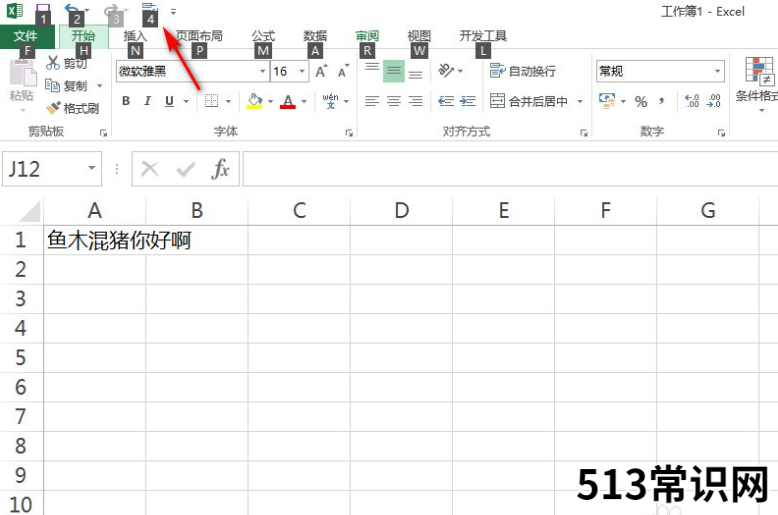Apply red font color
The height and width of the screenshot is (515, 778).
[288, 101]
